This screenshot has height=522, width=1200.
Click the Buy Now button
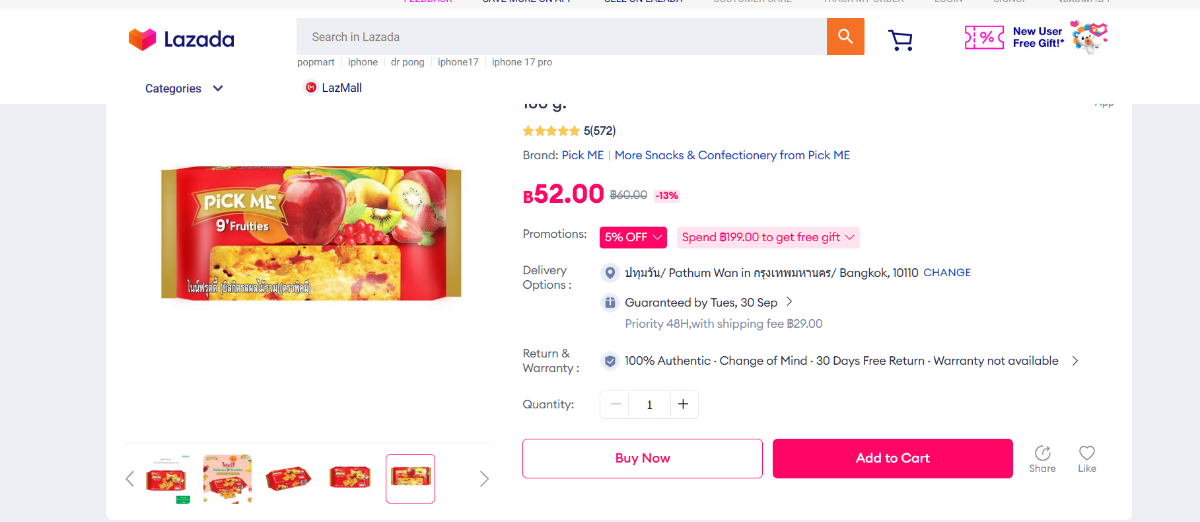642,458
